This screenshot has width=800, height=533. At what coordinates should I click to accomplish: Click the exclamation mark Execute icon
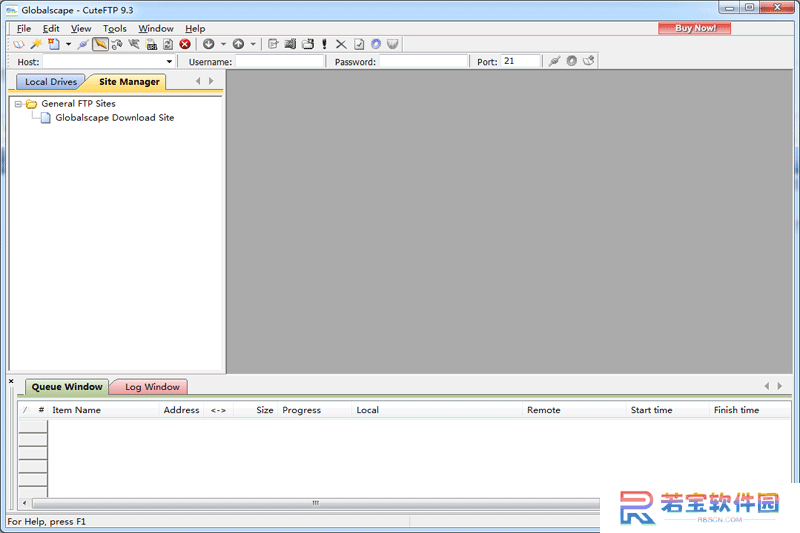[x=324, y=44]
